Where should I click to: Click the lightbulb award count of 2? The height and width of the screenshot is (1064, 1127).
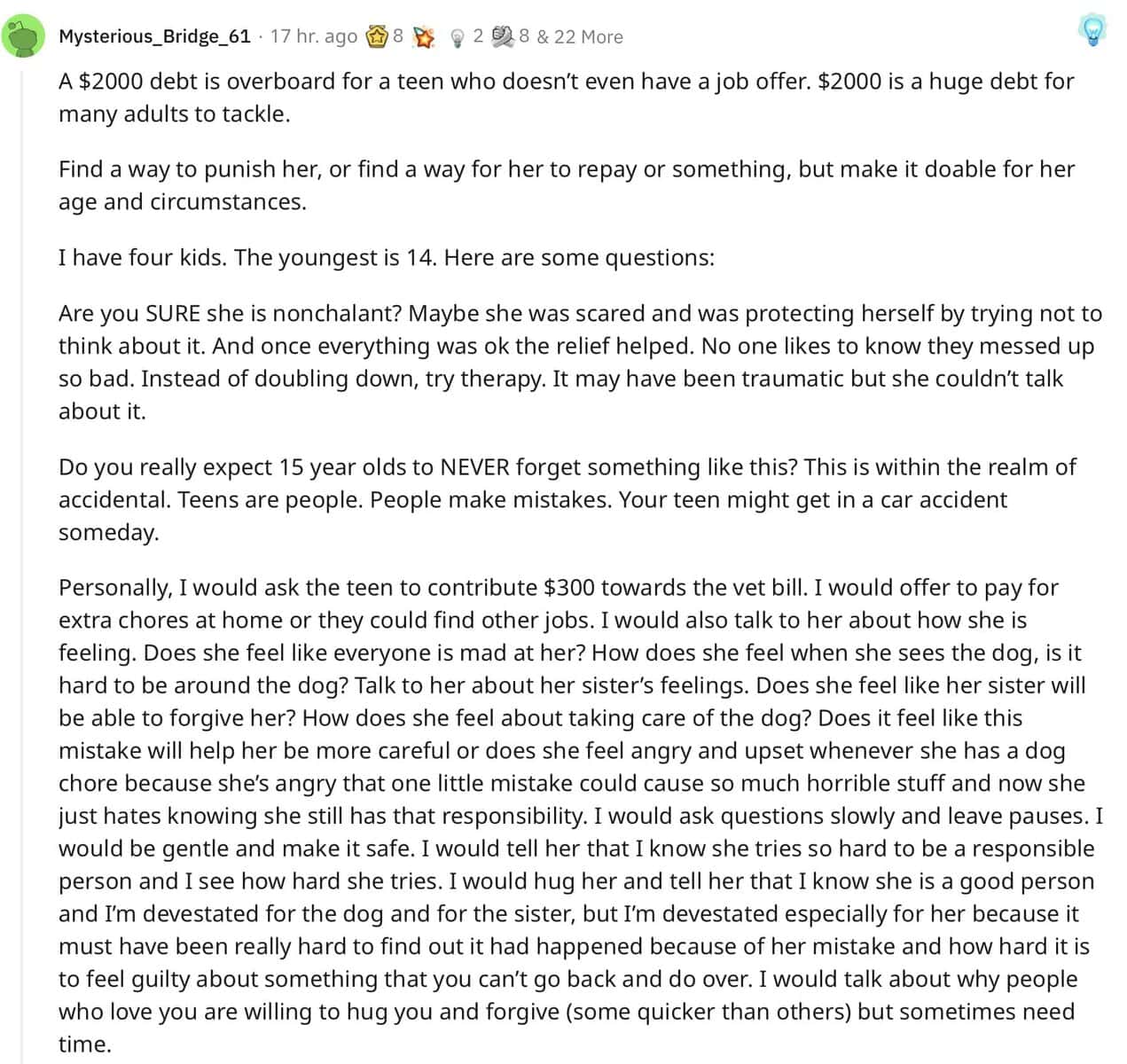(478, 36)
